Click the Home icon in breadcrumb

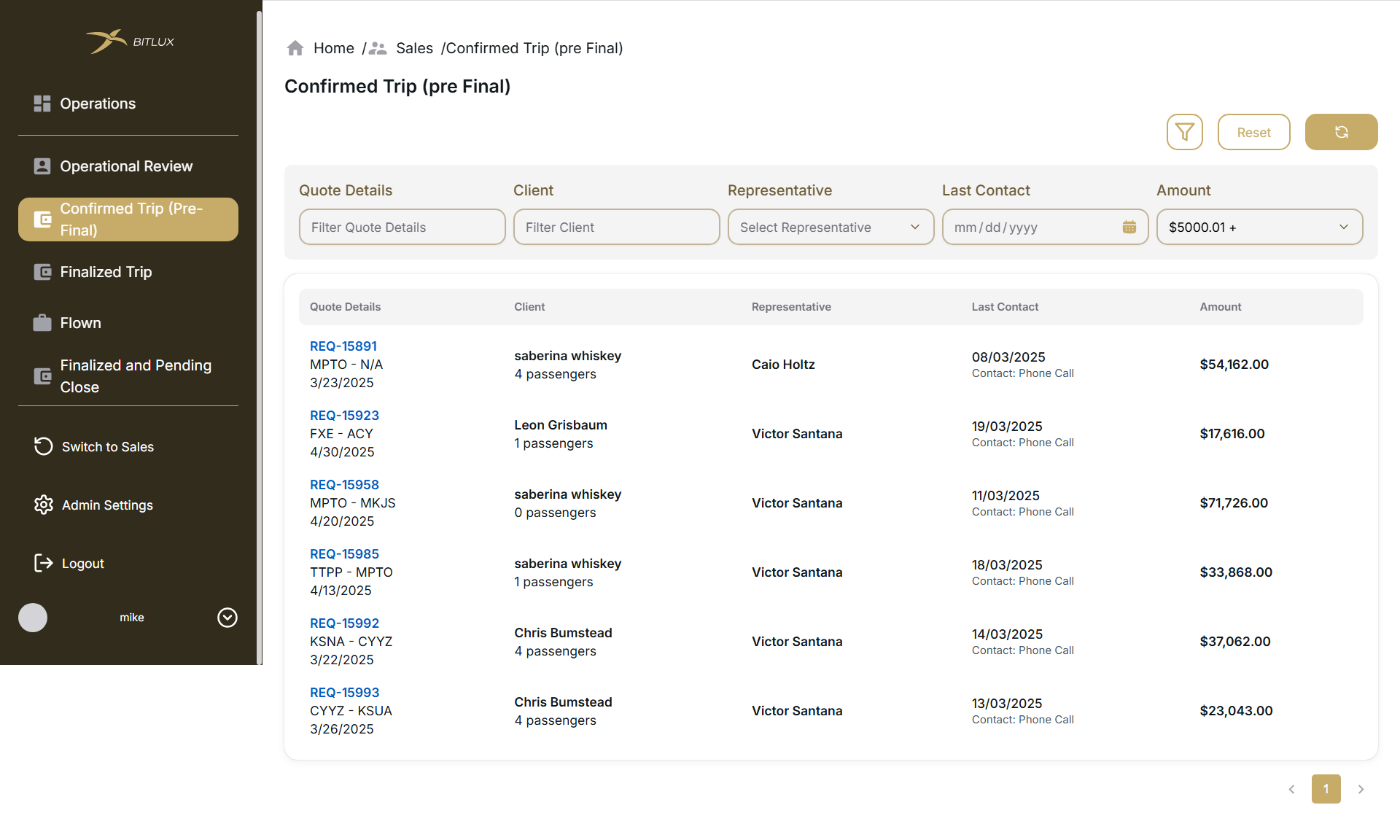[295, 48]
